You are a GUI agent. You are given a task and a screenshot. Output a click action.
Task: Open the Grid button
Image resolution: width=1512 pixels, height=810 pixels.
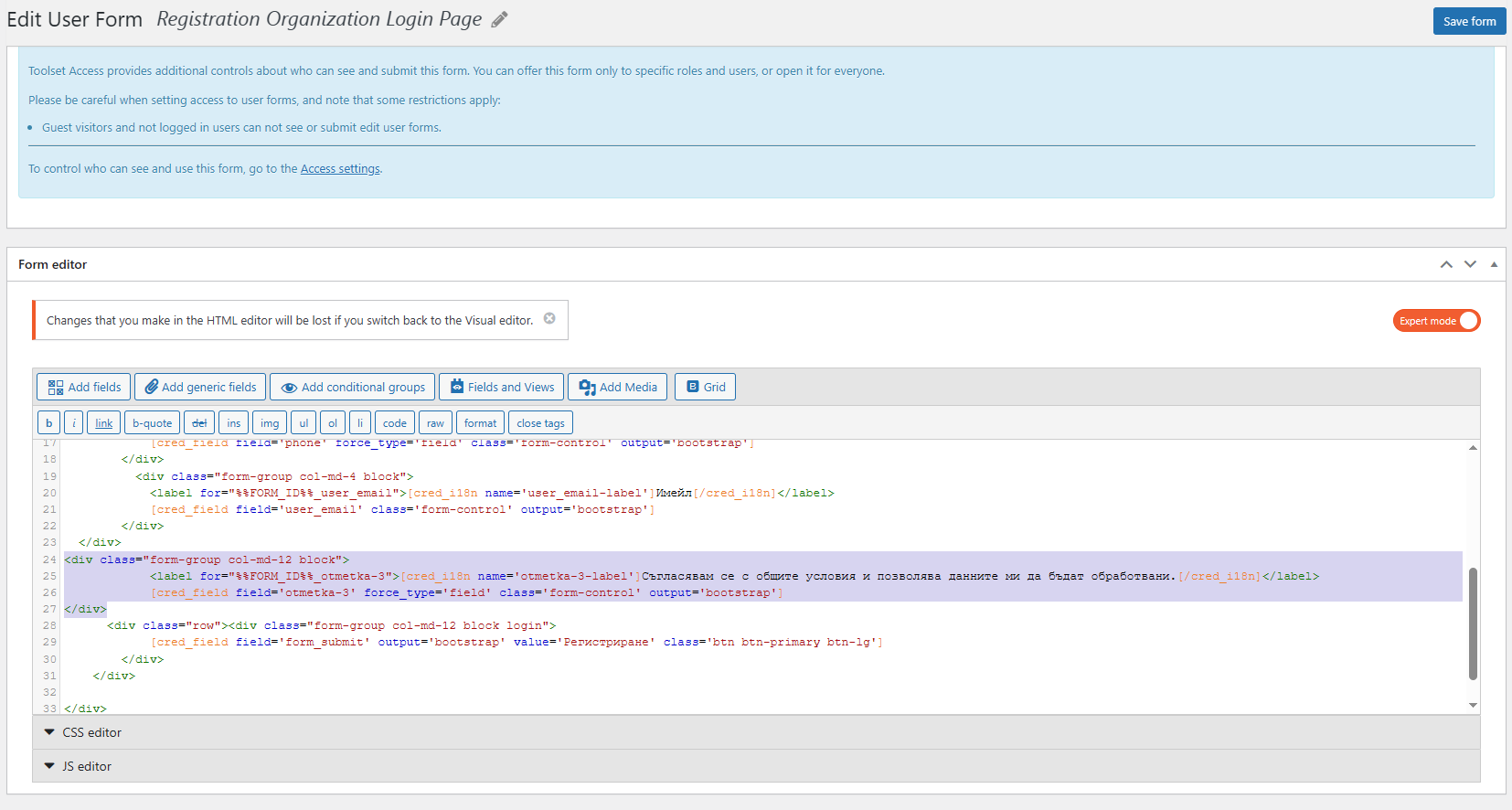point(705,387)
